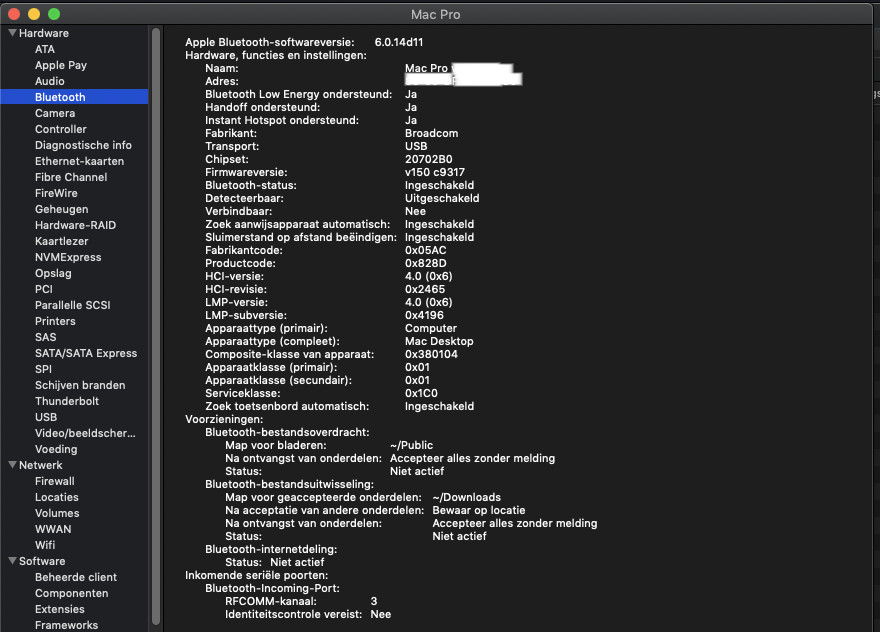Open the SAS entry
The height and width of the screenshot is (632, 880).
click(x=45, y=337)
